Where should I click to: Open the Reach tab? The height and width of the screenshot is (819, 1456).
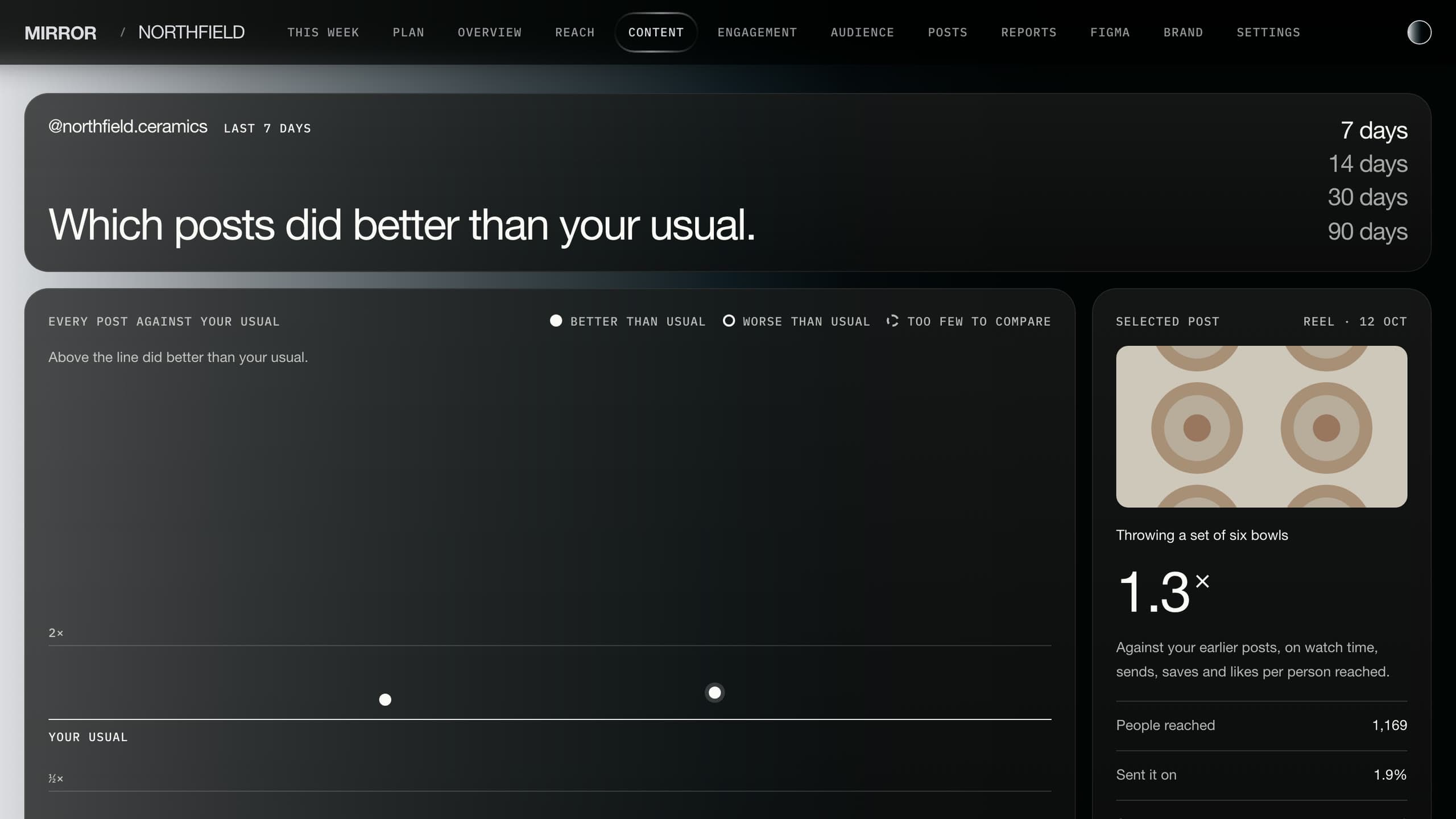(x=575, y=32)
